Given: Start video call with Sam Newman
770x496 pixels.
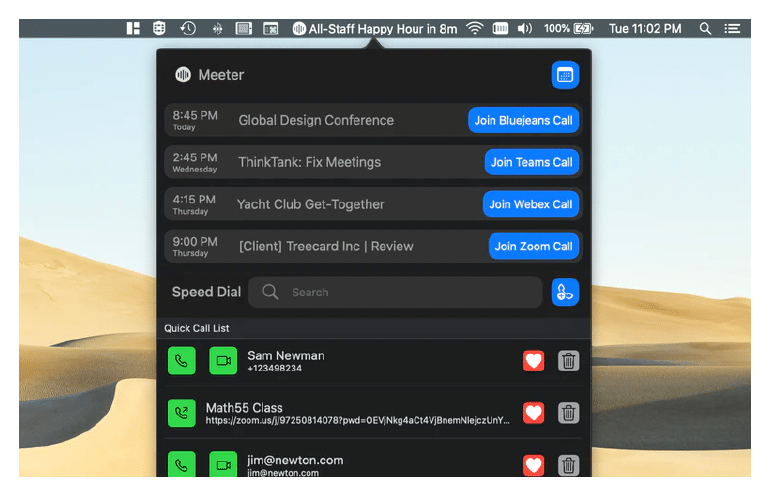Looking at the screenshot, I should click(x=223, y=361).
